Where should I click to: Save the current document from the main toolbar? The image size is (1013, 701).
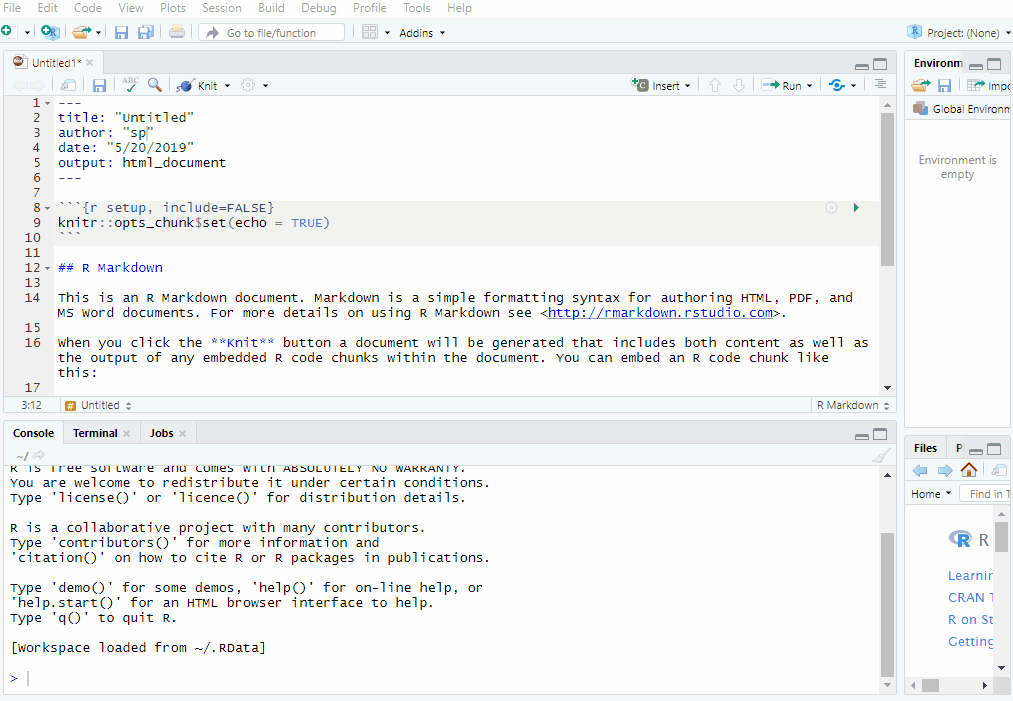(121, 32)
